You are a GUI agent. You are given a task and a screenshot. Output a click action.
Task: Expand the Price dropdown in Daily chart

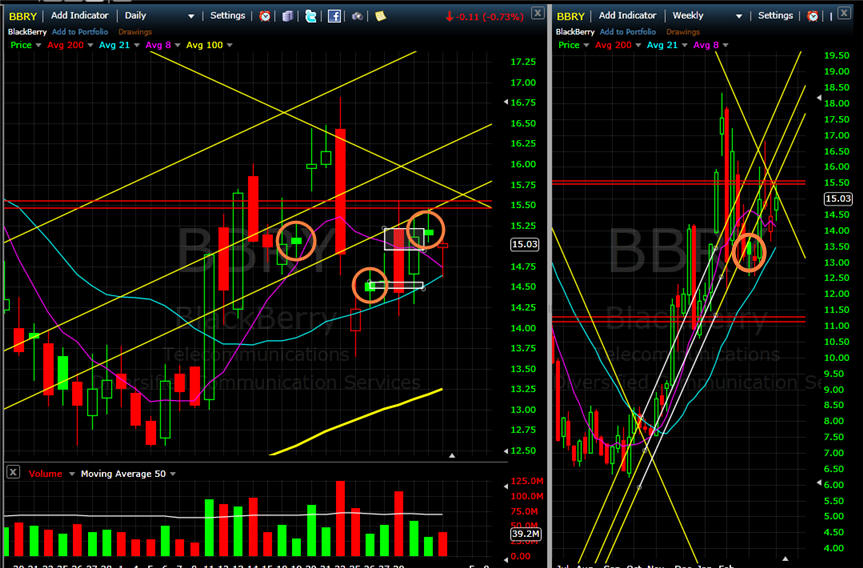tap(39, 45)
